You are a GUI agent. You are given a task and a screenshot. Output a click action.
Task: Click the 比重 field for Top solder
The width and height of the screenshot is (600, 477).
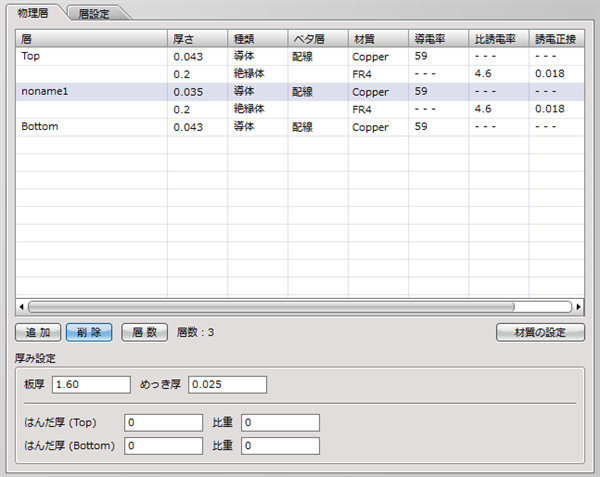[x=280, y=422]
